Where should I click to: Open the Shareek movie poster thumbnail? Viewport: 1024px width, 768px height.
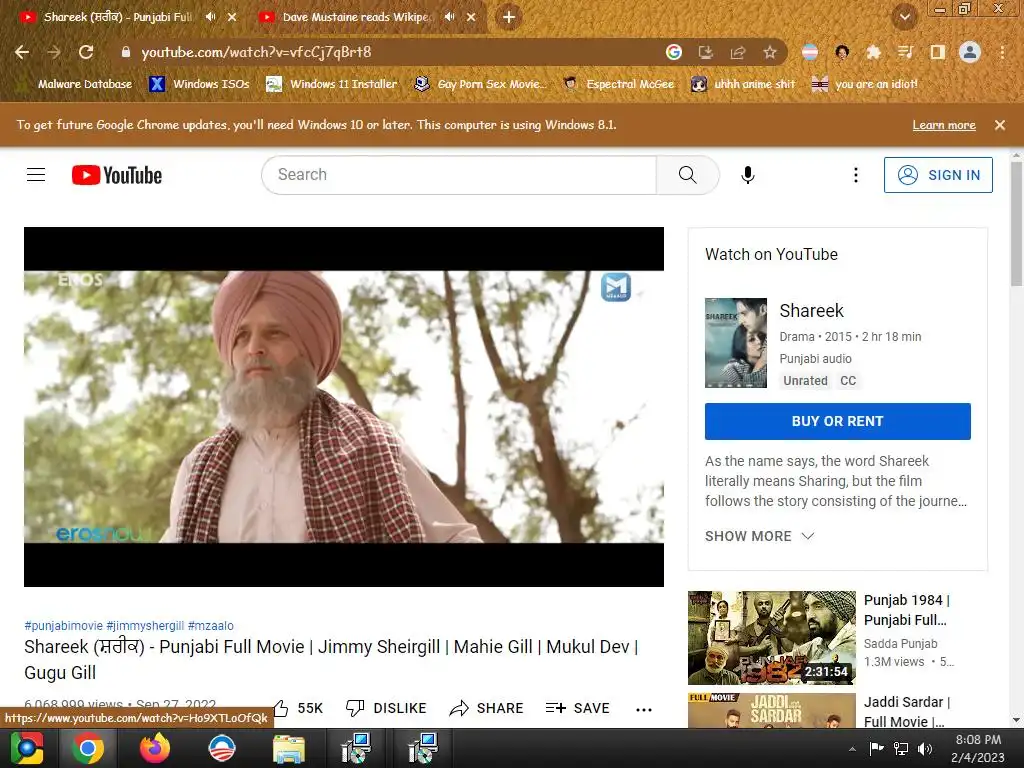click(735, 343)
